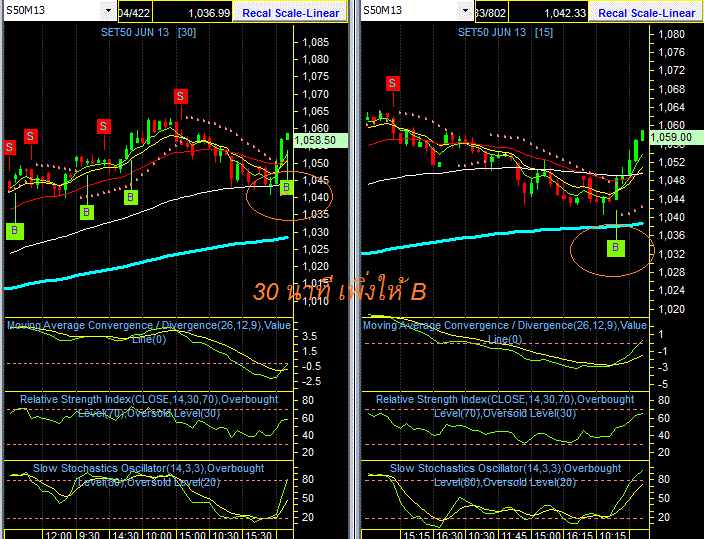Viewport: 704px width, 539px height.
Task: Select the highlighted last price label 1,059.00
Action: [677, 137]
